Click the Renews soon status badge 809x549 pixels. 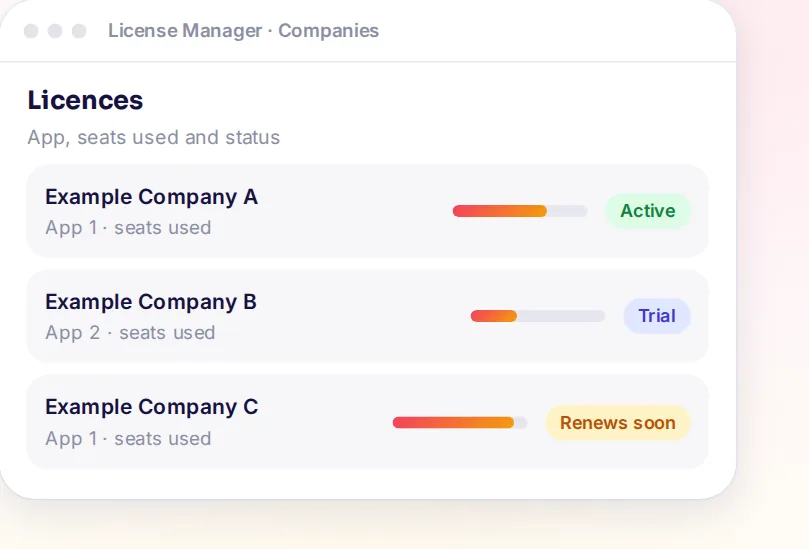click(x=618, y=423)
